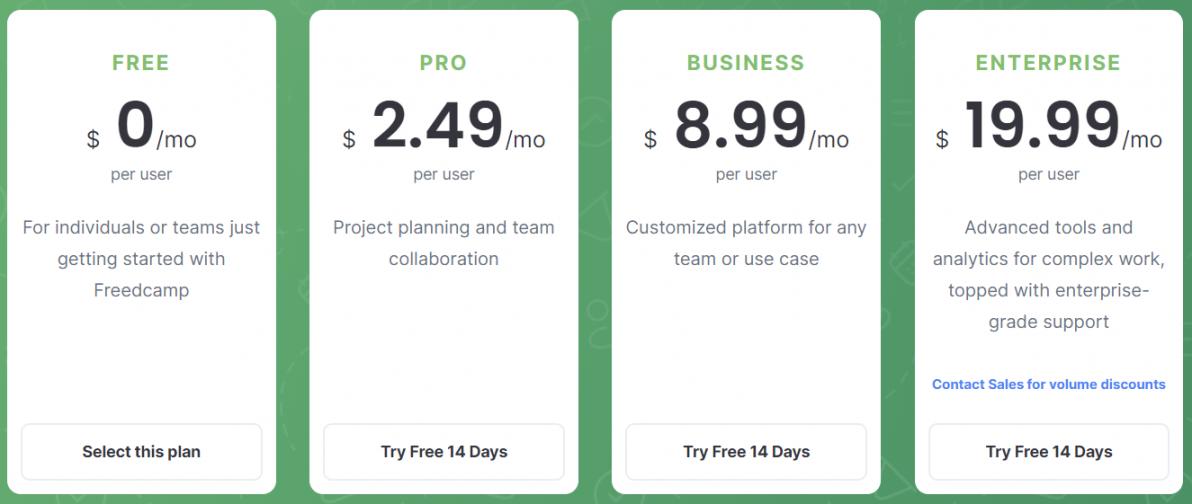The image size is (1192, 504).
Task: Select the ENTERPRISE plan title
Action: point(1049,63)
